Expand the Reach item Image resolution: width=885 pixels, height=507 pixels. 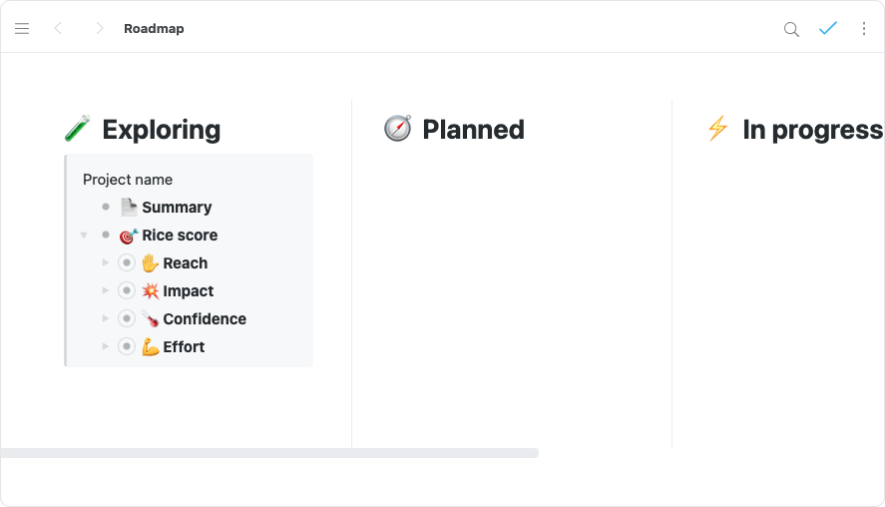pyautogui.click(x=106, y=263)
